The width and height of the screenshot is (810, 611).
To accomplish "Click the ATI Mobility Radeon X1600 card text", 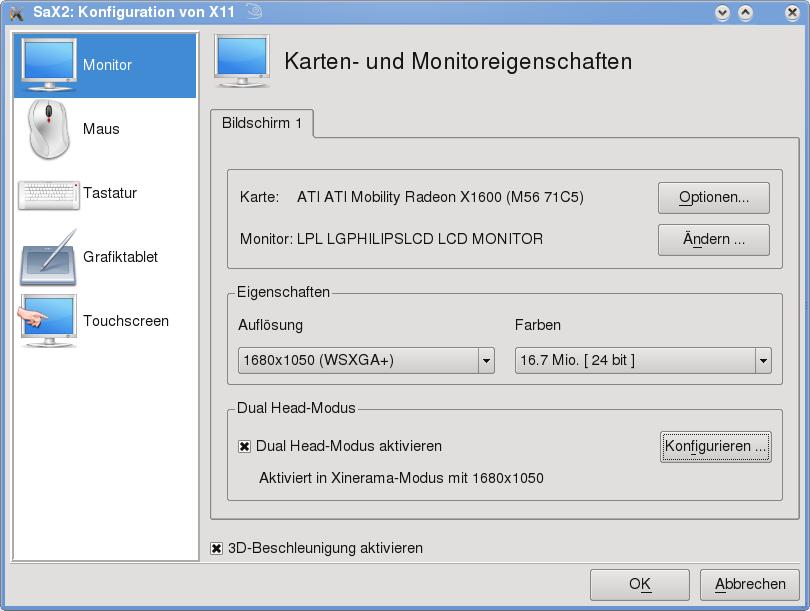I will coord(440,197).
